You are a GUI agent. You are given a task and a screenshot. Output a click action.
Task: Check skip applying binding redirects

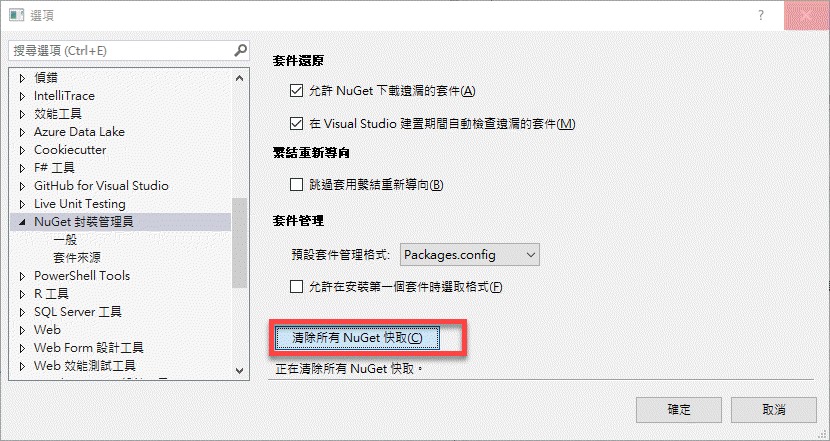point(296,185)
